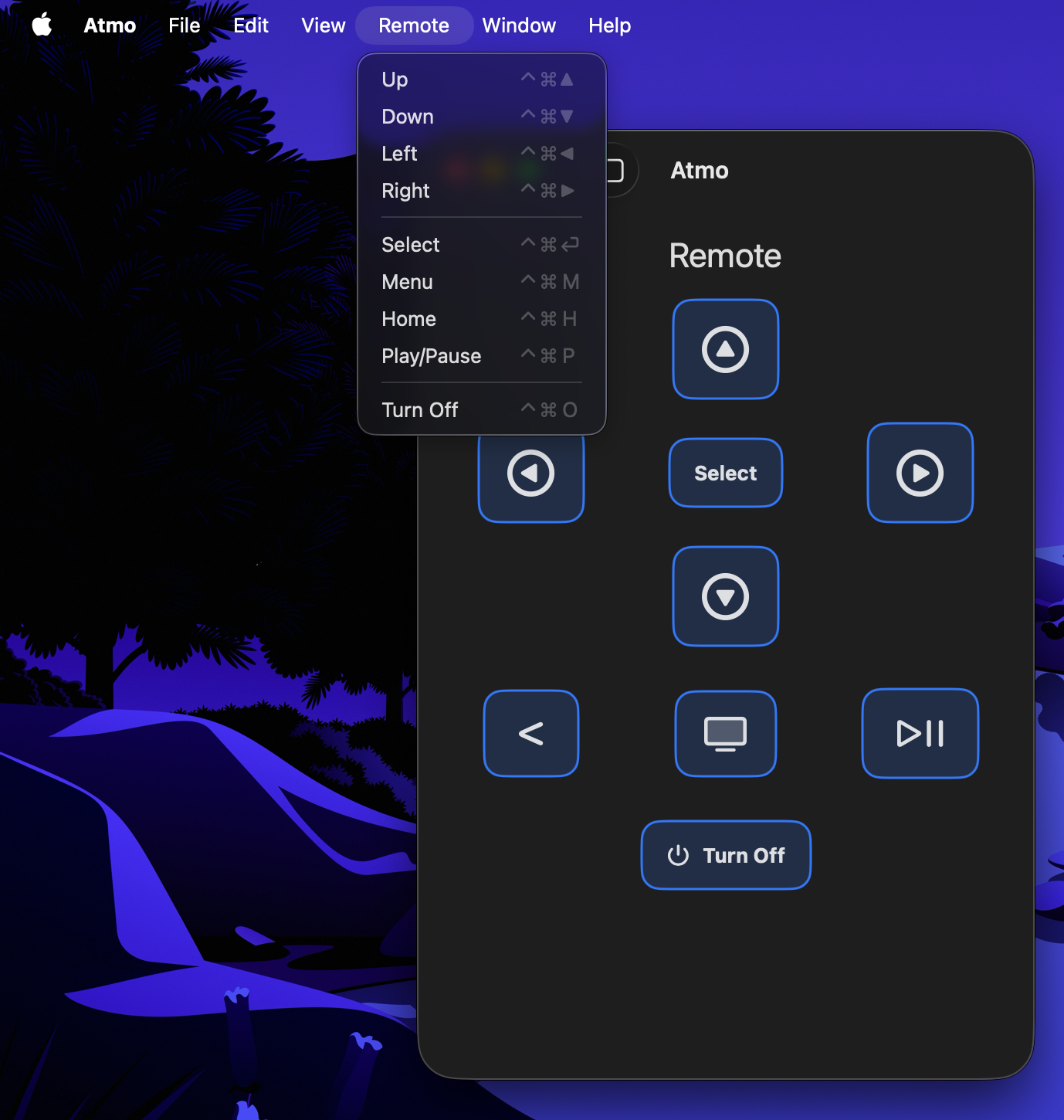Image resolution: width=1064 pixels, height=1120 pixels.
Task: Open the View menu
Action: (x=323, y=25)
